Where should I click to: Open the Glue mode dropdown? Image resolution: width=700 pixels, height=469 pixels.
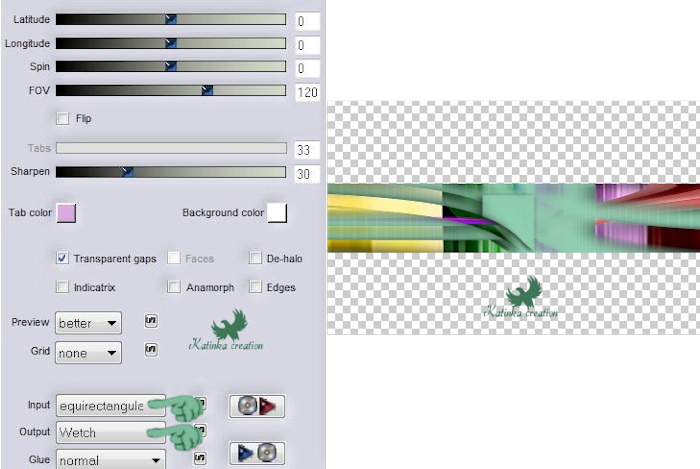tap(110, 461)
